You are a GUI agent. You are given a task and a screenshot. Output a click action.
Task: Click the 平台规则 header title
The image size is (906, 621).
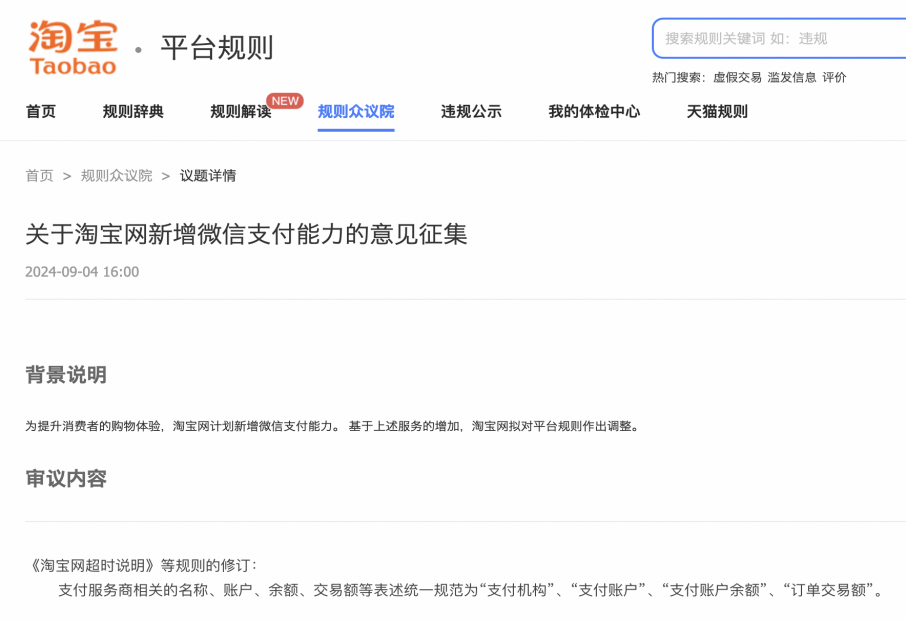point(217,47)
